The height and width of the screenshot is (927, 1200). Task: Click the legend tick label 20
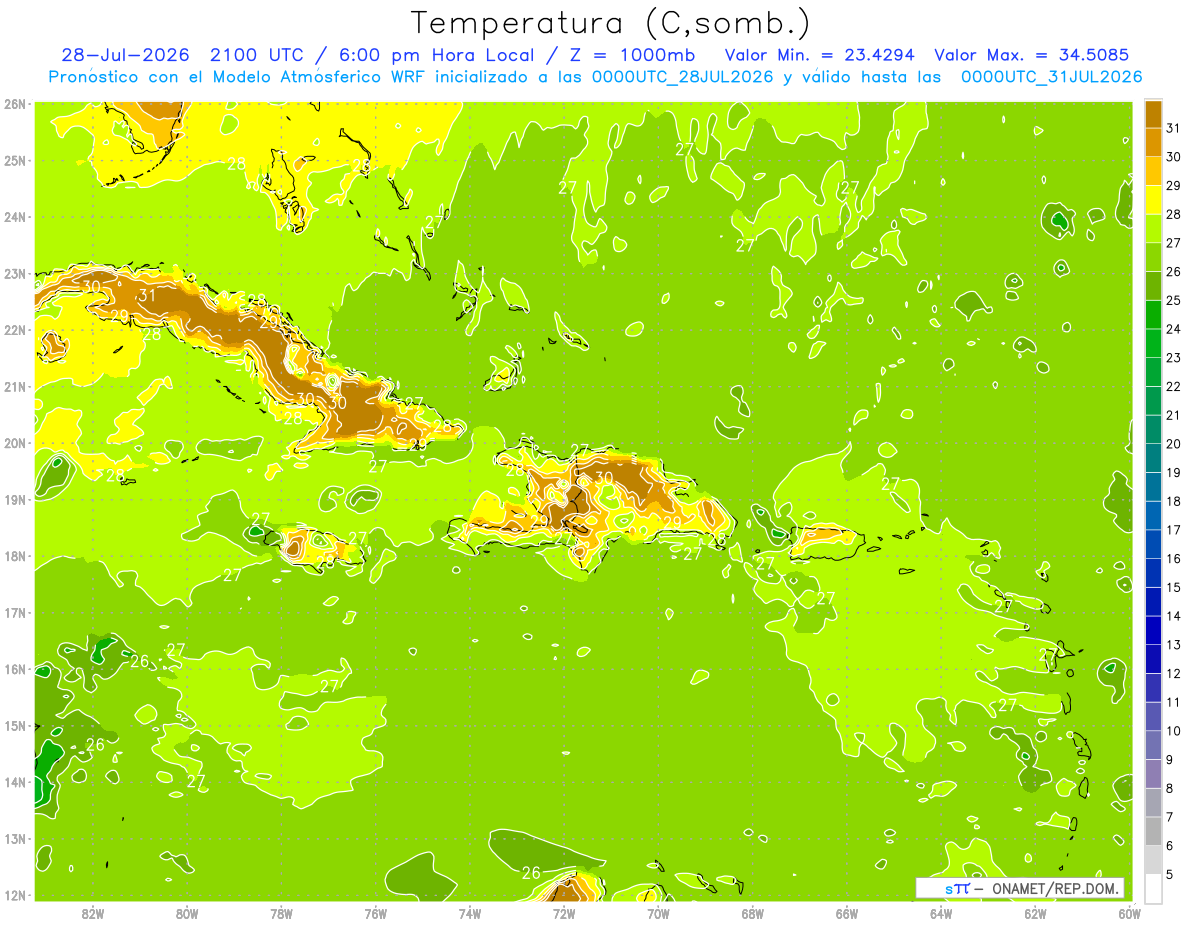pos(1173,444)
